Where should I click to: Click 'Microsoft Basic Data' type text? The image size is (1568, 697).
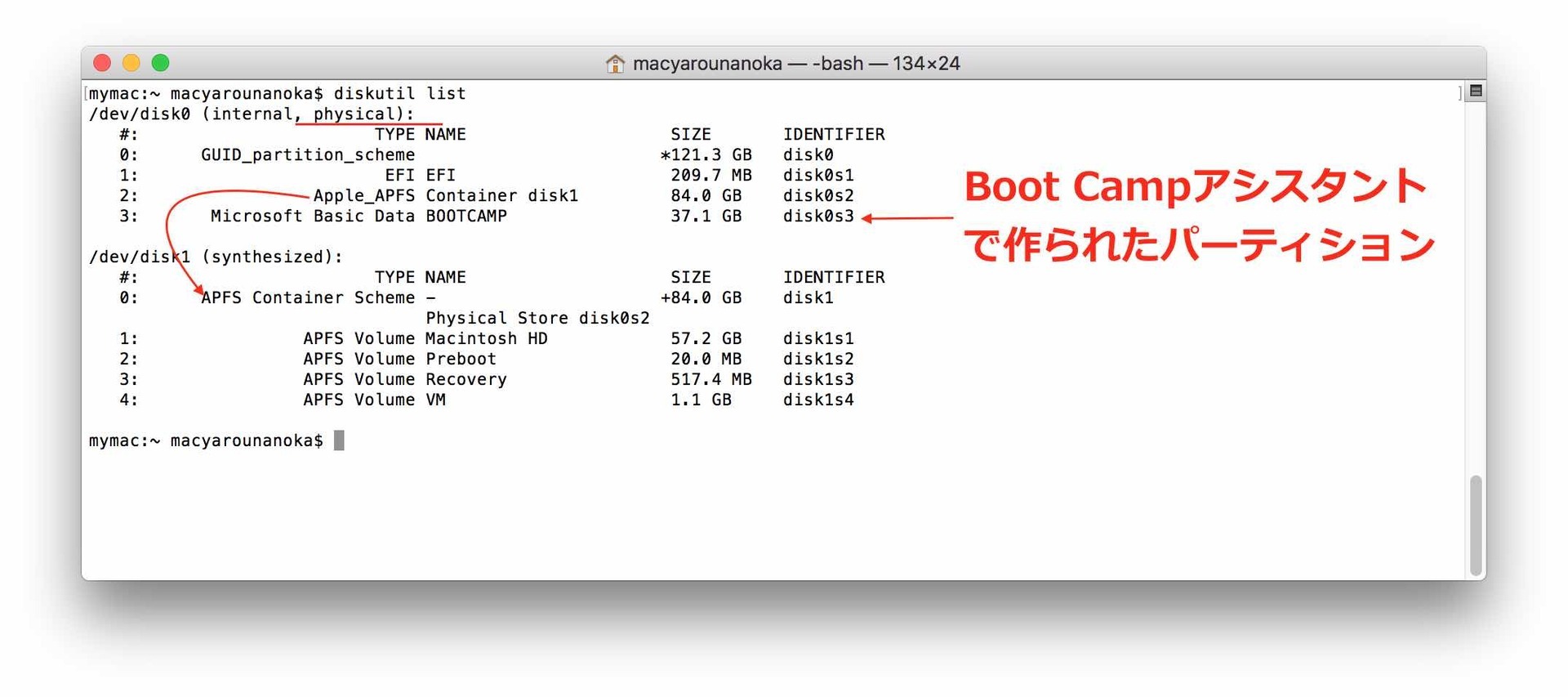(x=313, y=216)
